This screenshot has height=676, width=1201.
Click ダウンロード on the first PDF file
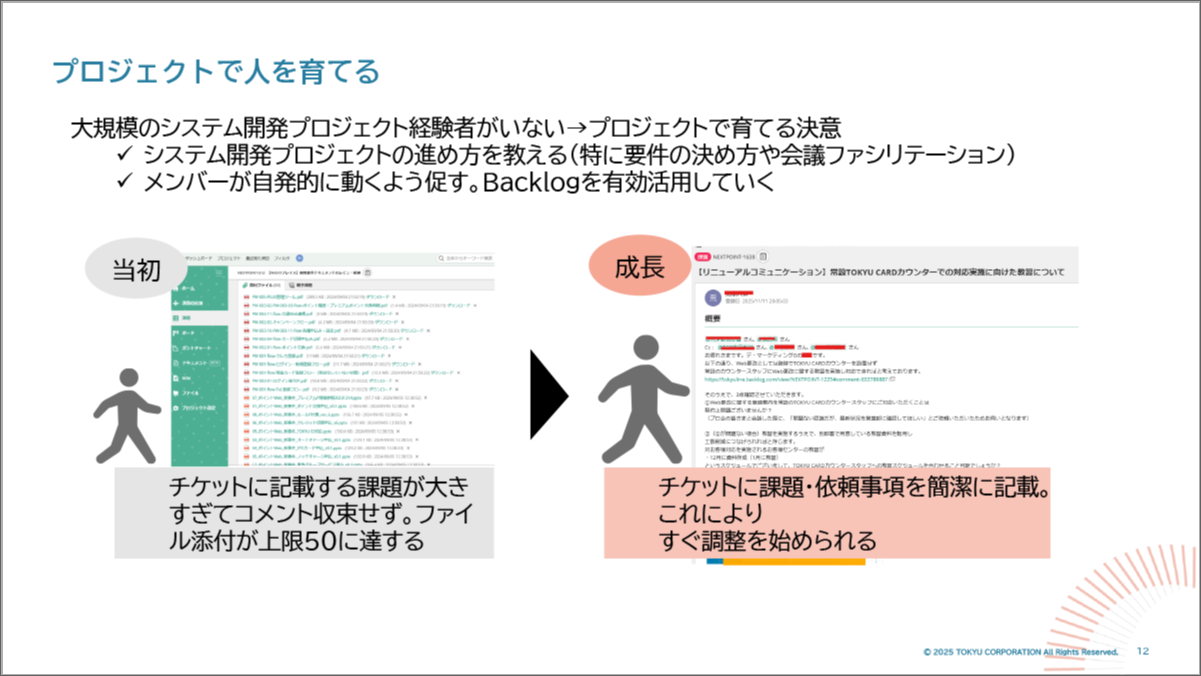pos(381,297)
